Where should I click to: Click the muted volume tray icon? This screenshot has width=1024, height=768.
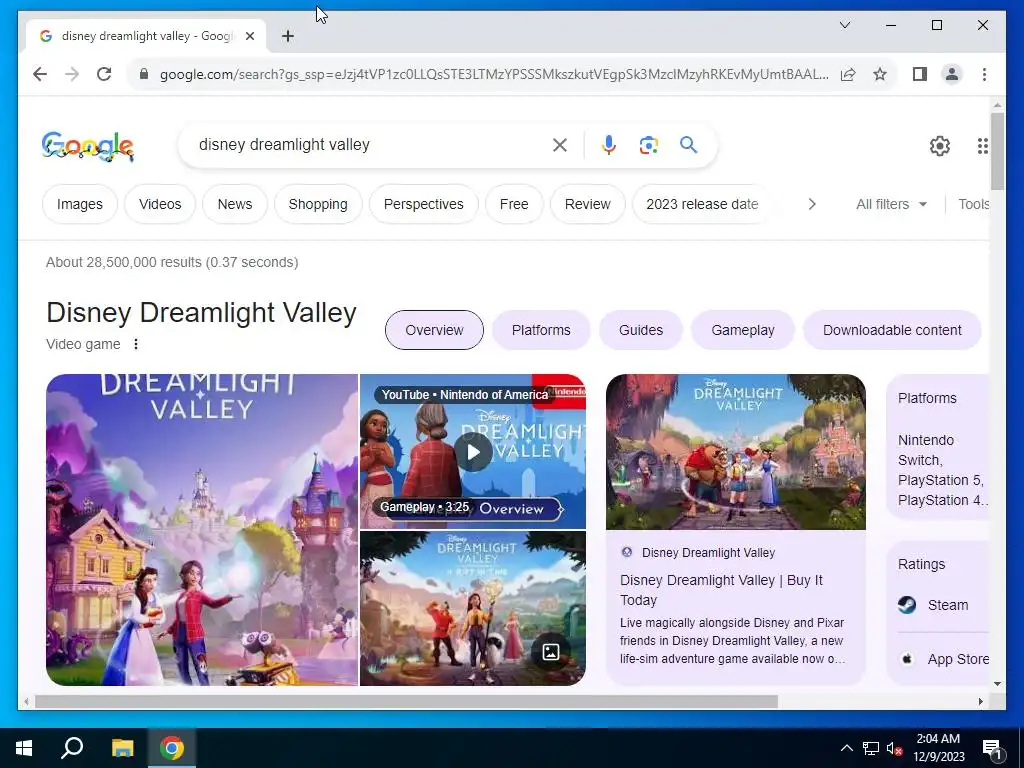894,748
